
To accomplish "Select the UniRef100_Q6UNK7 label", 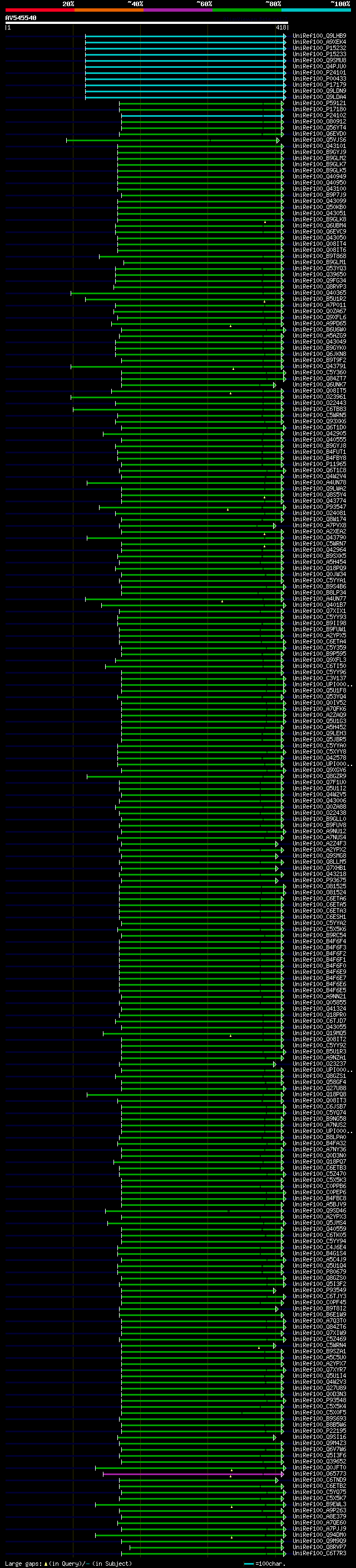I will point(319,385).
